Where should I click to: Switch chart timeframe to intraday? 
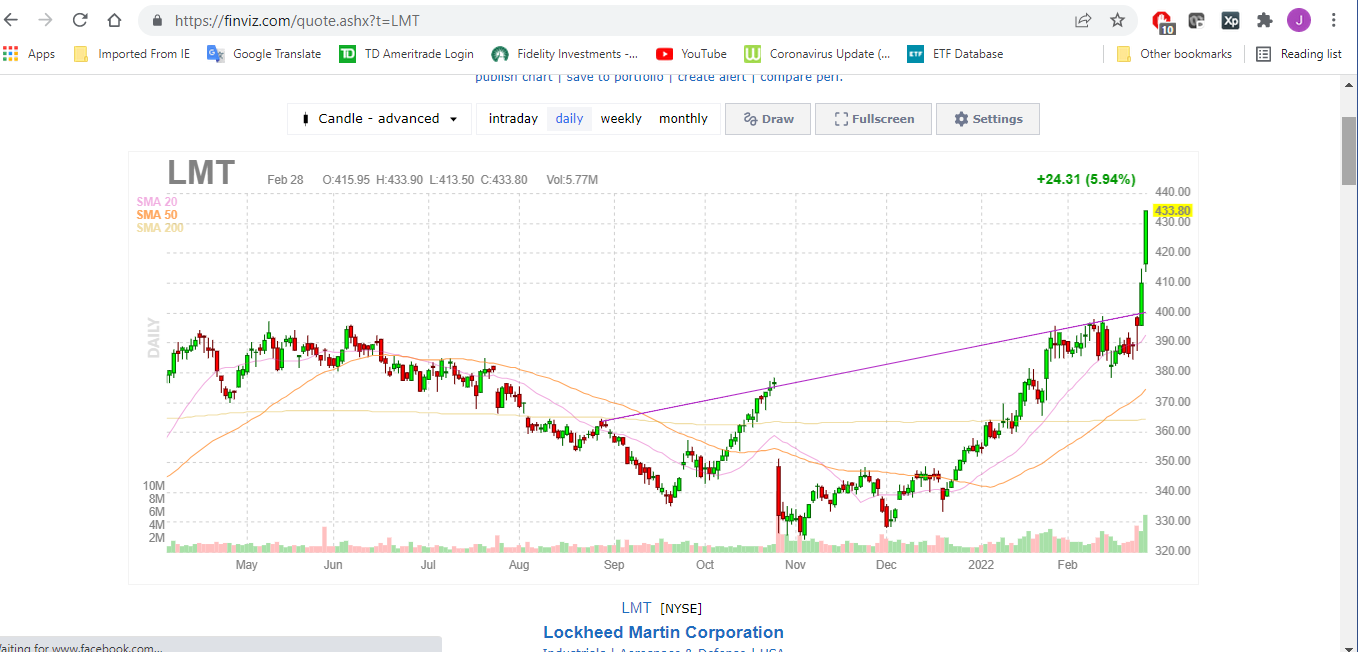click(x=513, y=119)
